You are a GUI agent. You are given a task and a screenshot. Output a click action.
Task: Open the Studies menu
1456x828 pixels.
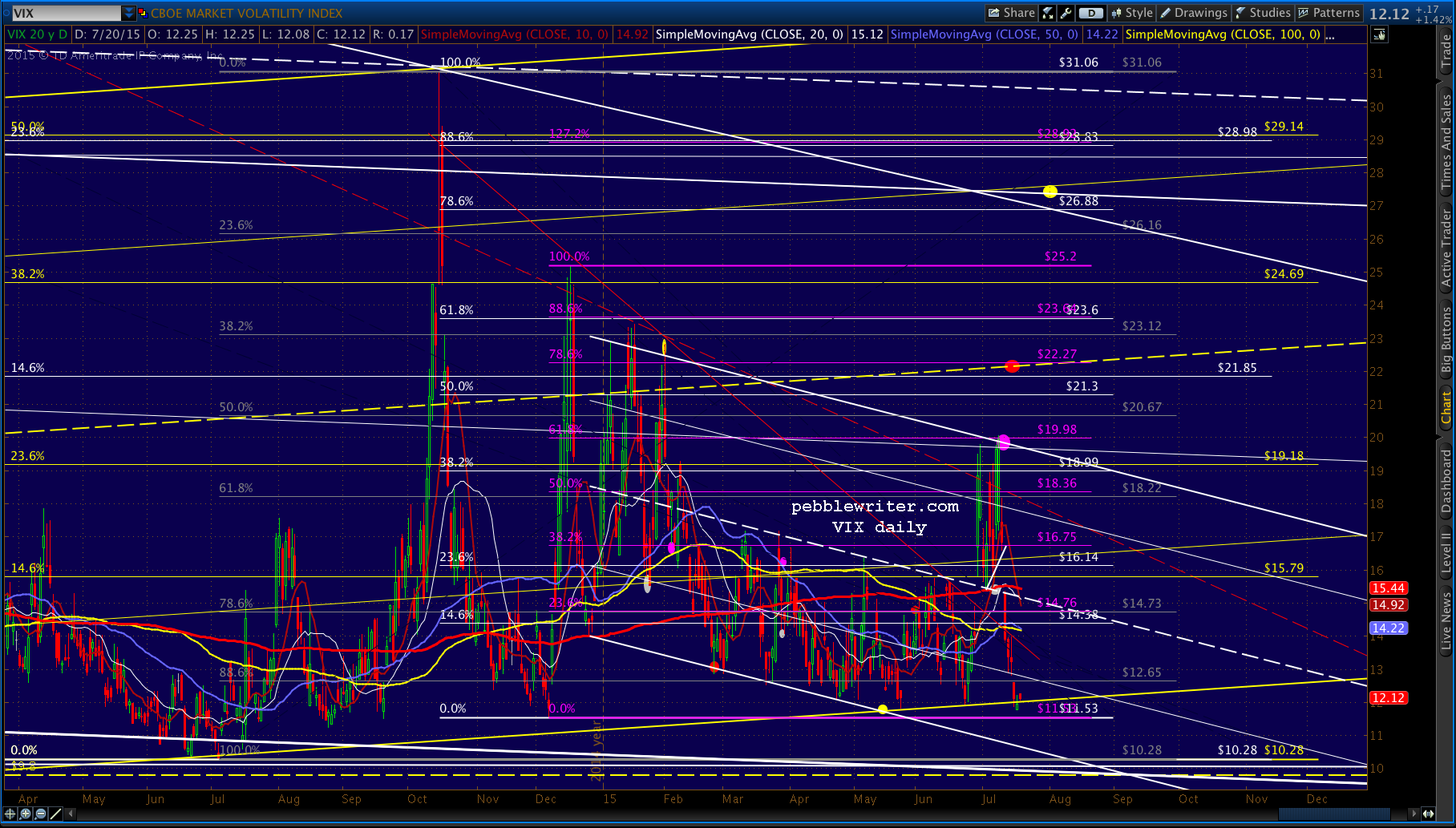pos(1263,13)
